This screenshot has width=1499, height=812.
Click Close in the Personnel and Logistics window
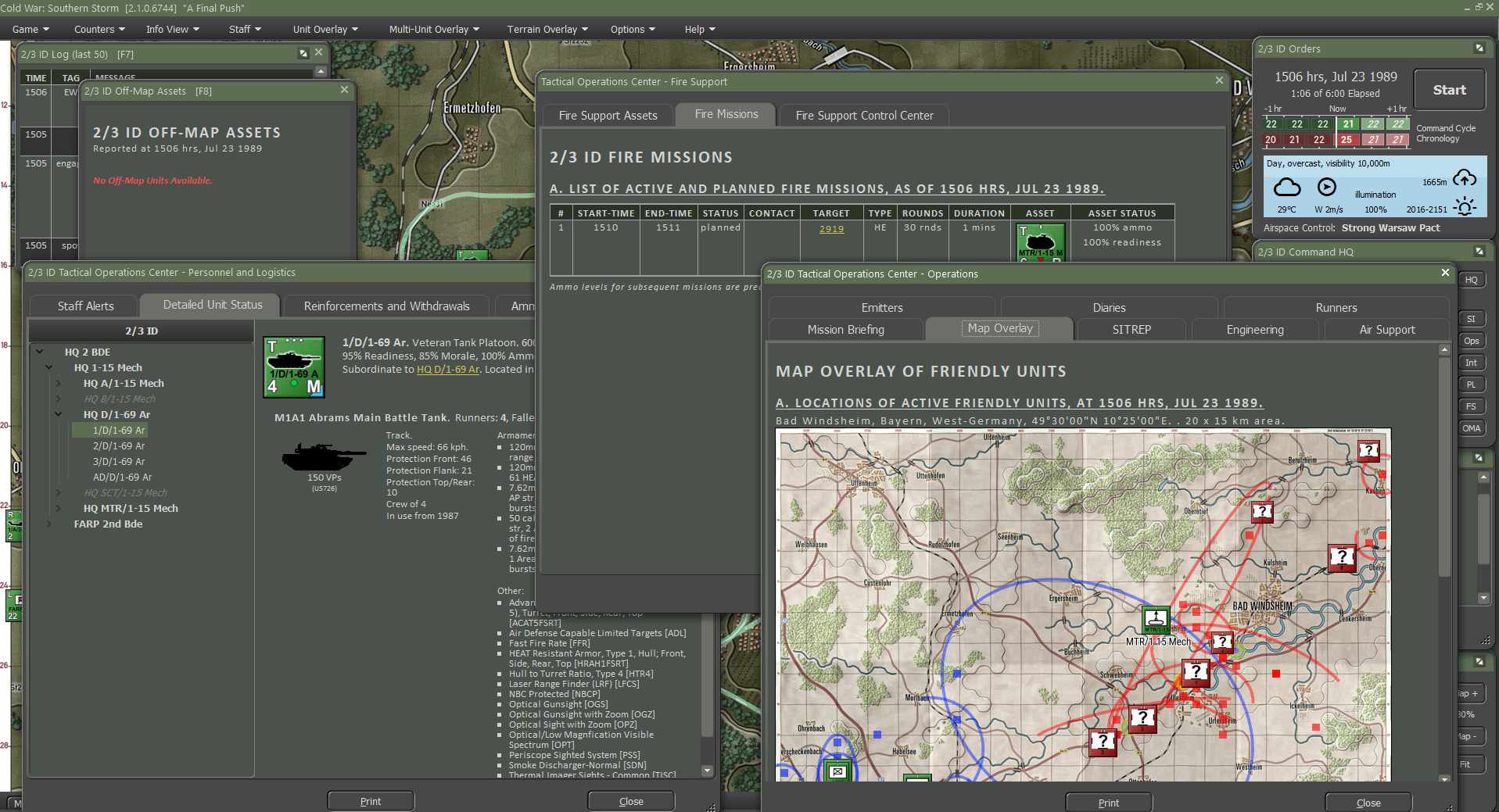click(631, 801)
